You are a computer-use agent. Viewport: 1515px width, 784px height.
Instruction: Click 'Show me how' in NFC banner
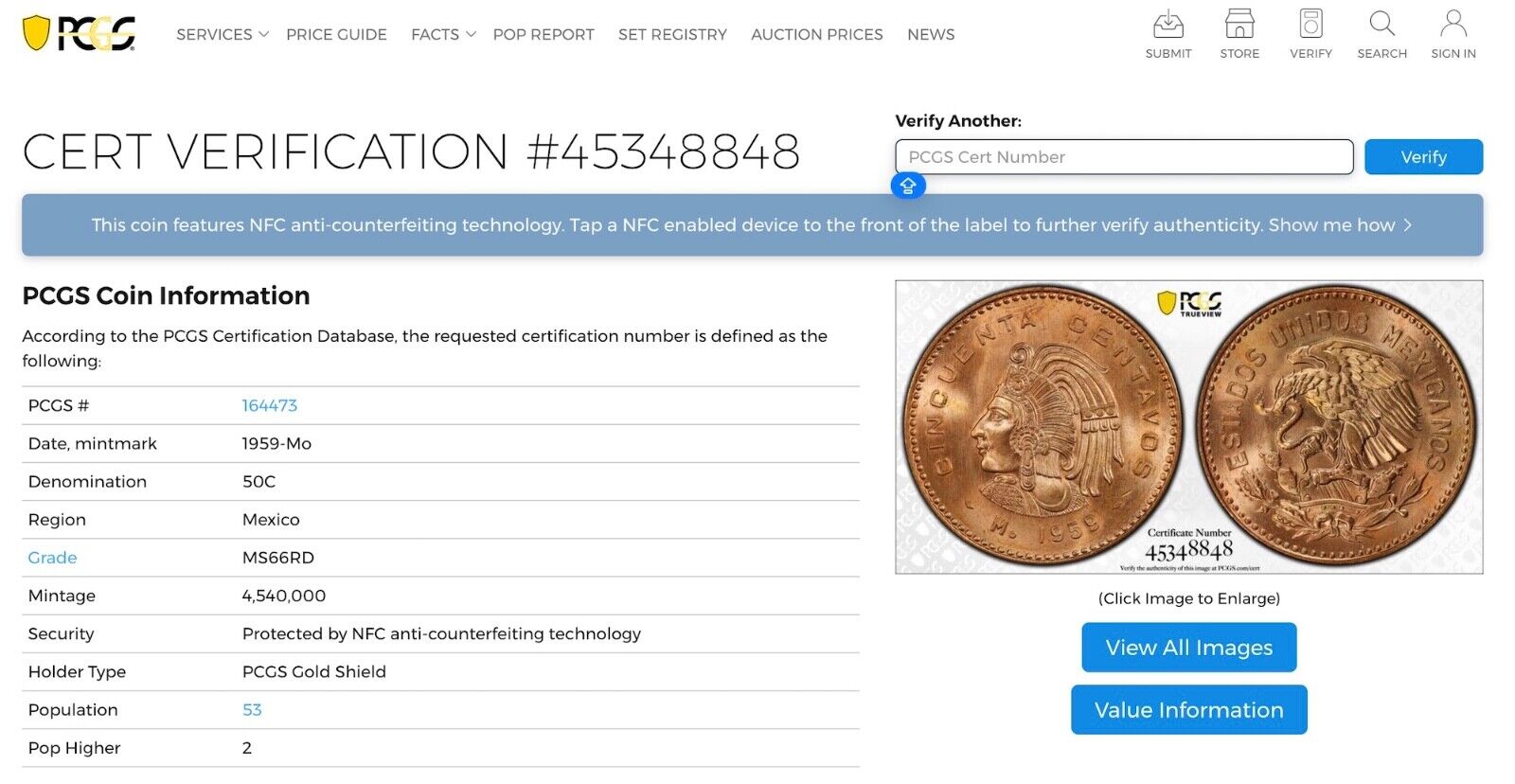point(1340,225)
